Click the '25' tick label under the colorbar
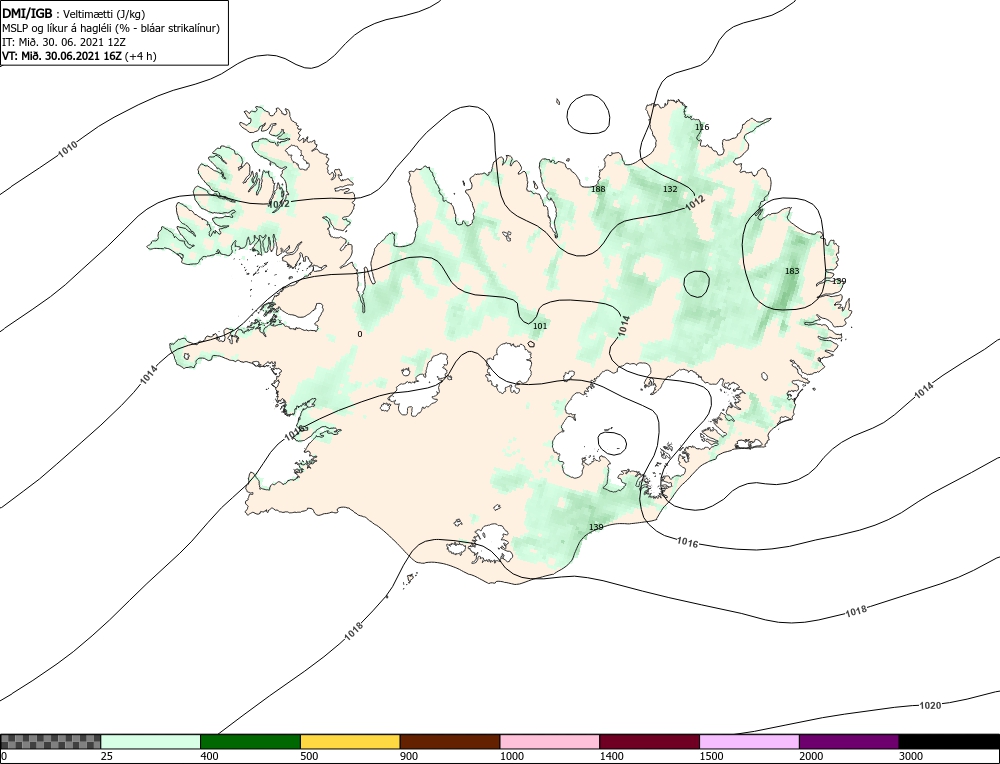The image size is (1000, 764). tap(107, 756)
